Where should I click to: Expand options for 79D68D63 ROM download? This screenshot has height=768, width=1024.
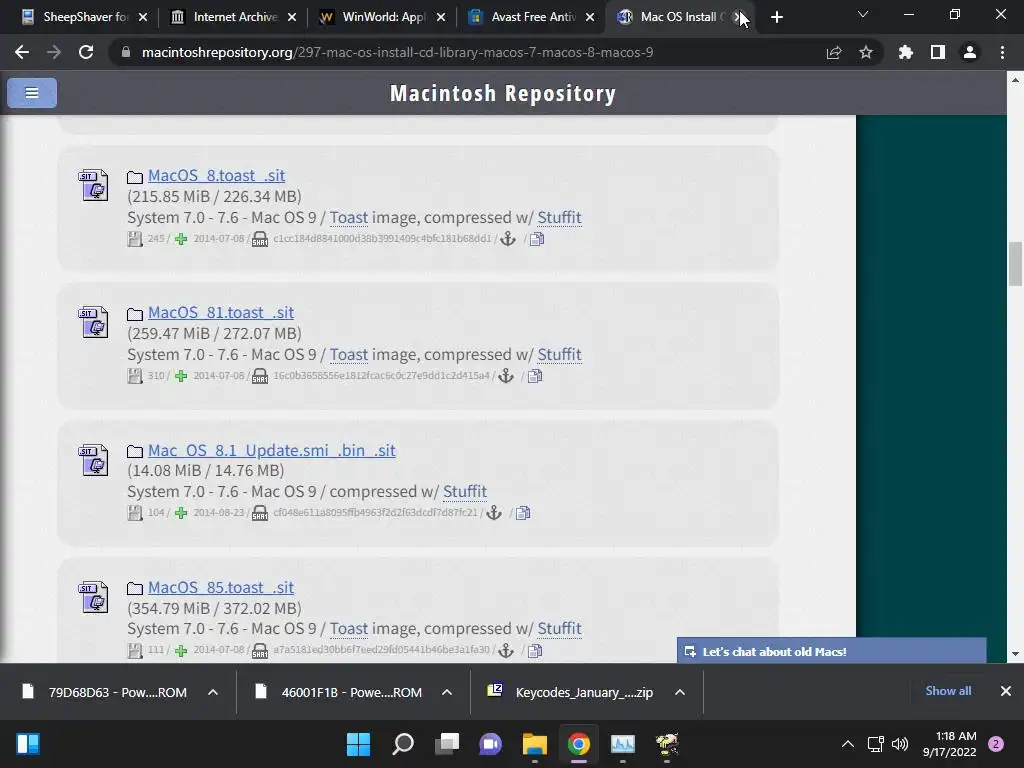pyautogui.click(x=212, y=692)
